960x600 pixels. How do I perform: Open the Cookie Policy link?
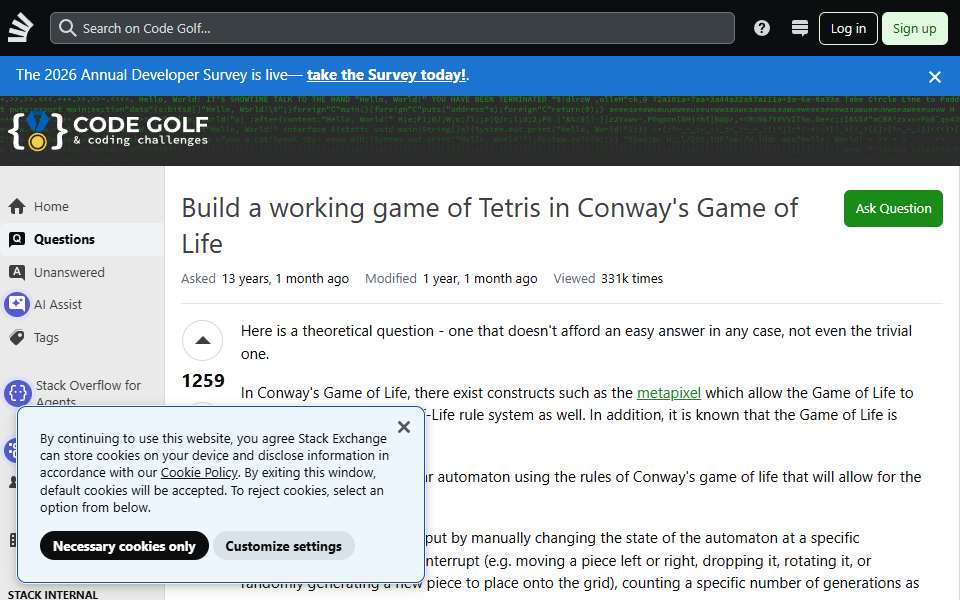point(199,473)
